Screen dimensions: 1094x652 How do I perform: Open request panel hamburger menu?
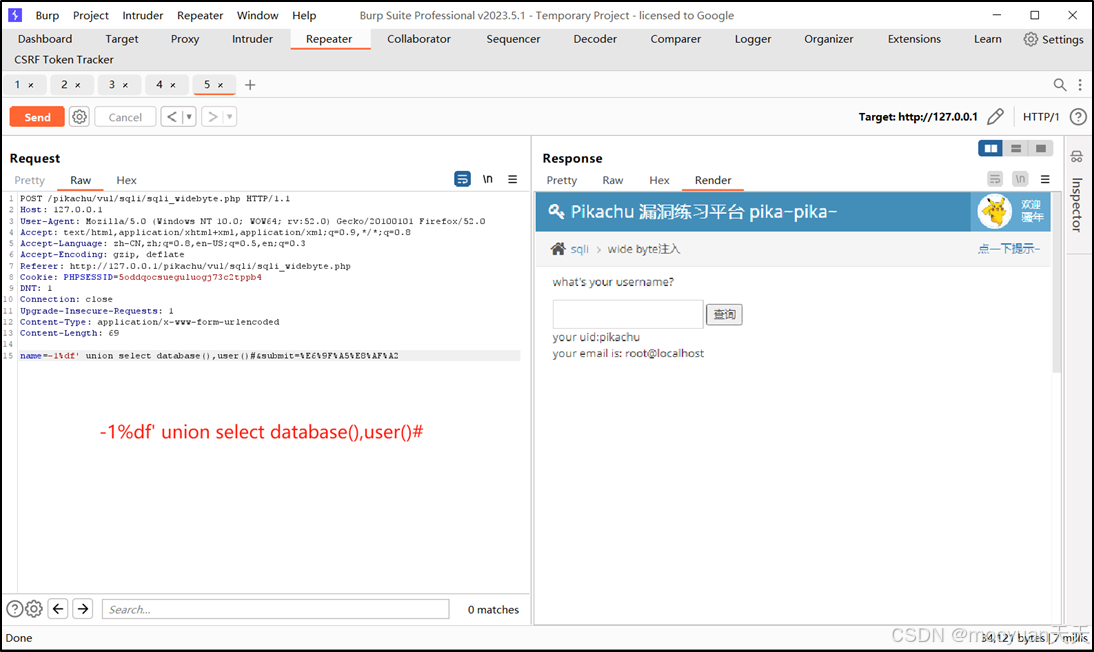pos(512,179)
